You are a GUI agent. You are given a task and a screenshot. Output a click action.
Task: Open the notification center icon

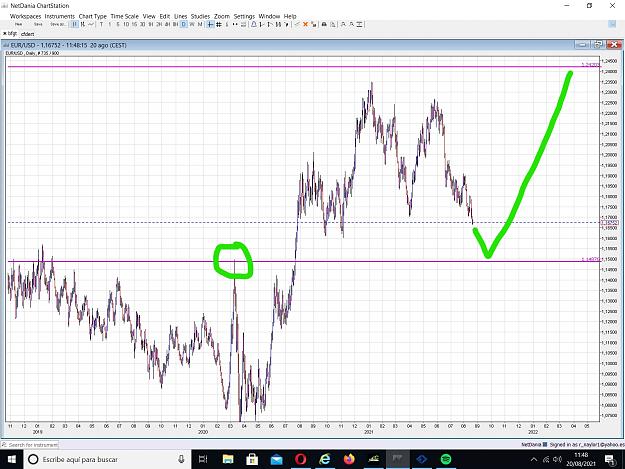pyautogui.click(x=610, y=459)
